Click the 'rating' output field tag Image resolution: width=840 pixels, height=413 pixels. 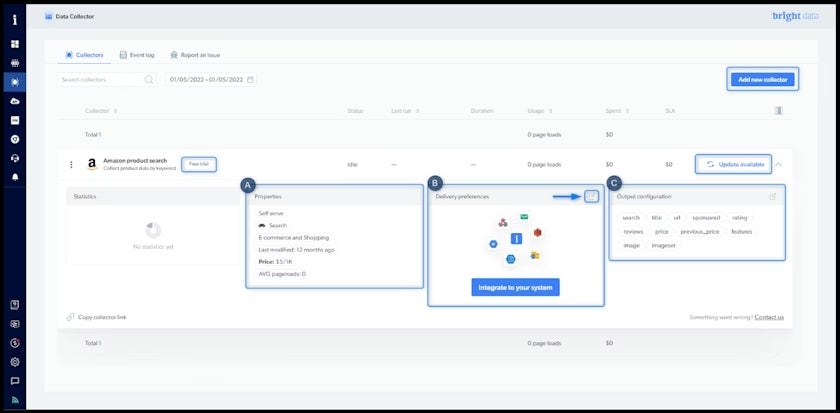(x=739, y=218)
